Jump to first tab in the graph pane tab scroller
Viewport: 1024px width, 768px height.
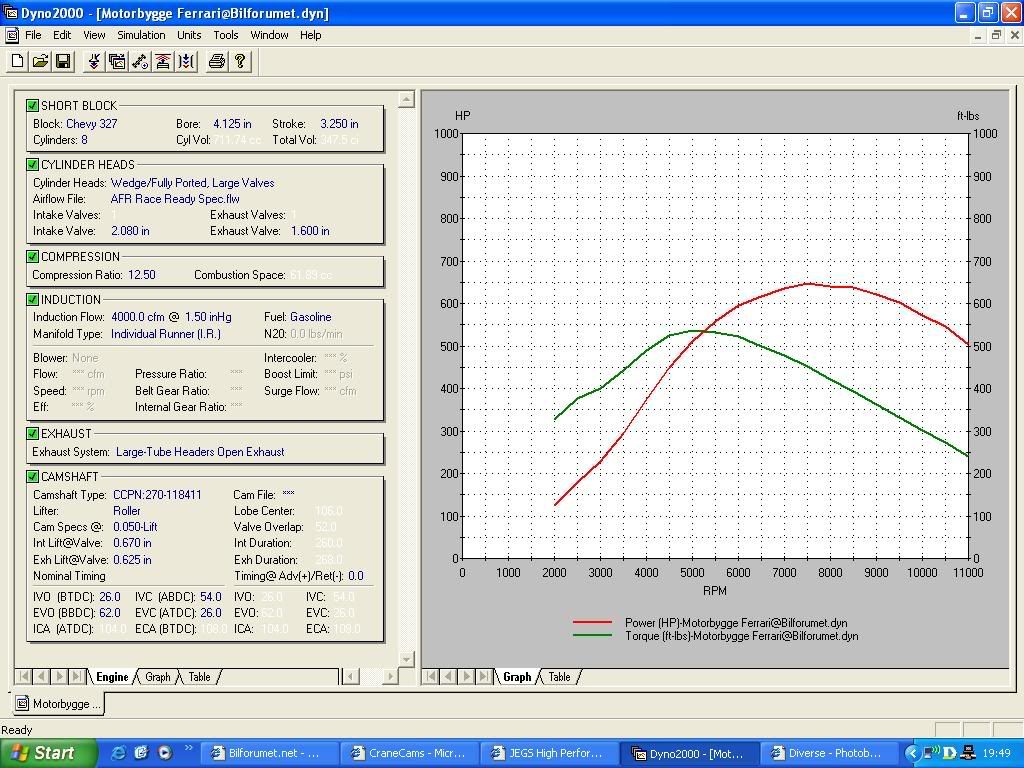(431, 676)
